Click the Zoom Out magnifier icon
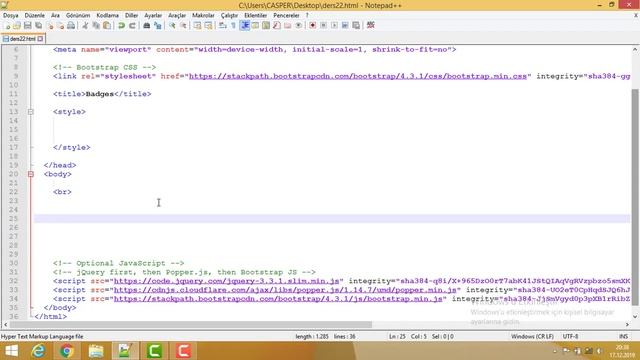Image resolution: width=640 pixels, height=360 pixels. [183, 25]
